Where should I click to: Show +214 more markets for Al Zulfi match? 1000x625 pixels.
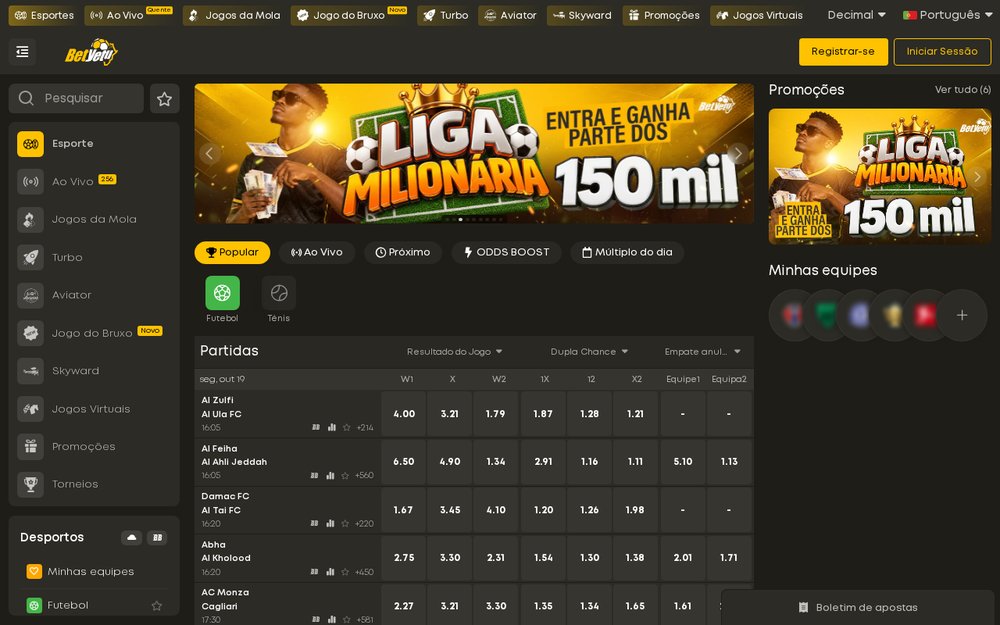pos(365,428)
